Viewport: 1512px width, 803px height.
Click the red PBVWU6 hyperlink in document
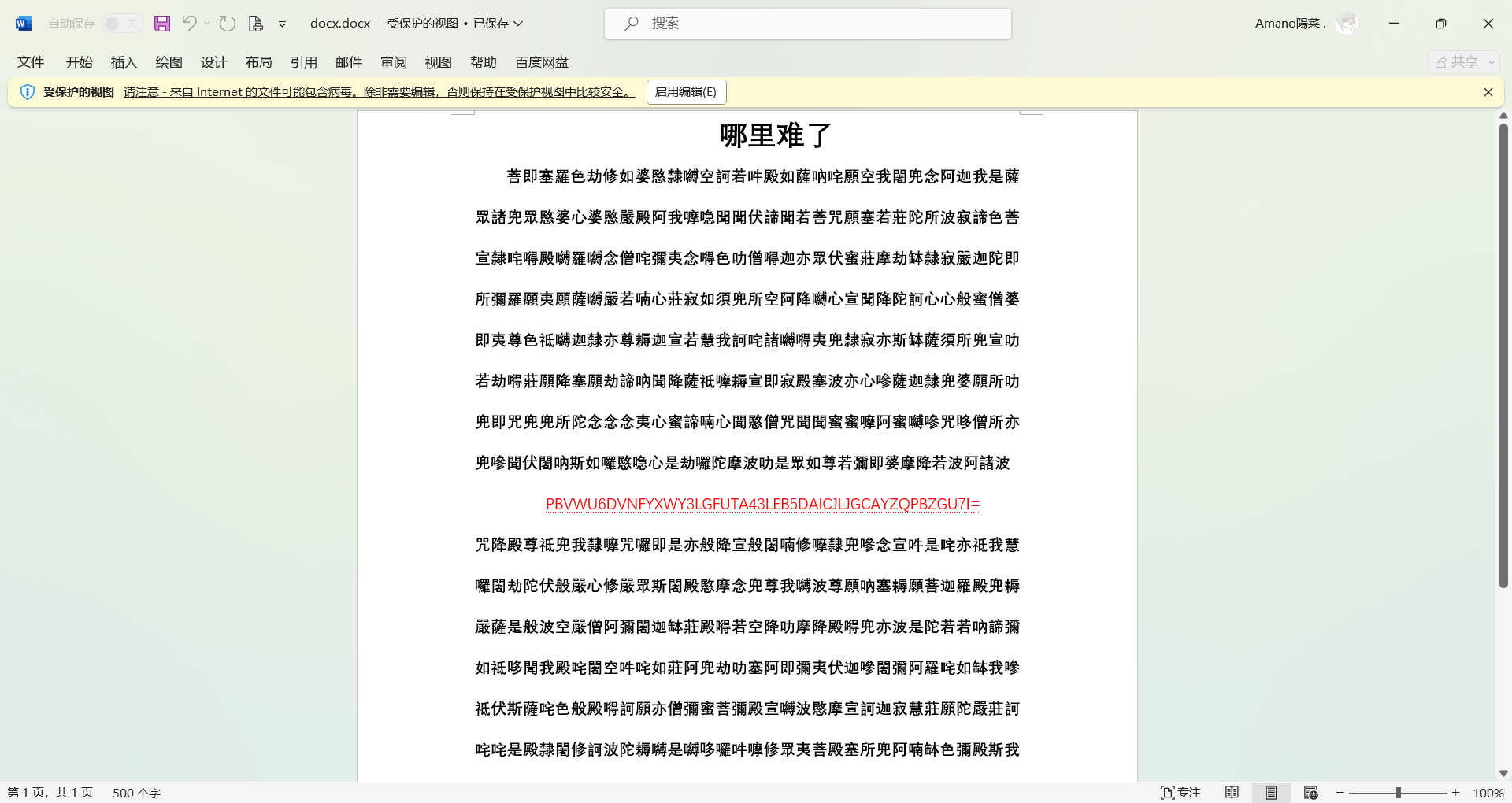(762, 505)
